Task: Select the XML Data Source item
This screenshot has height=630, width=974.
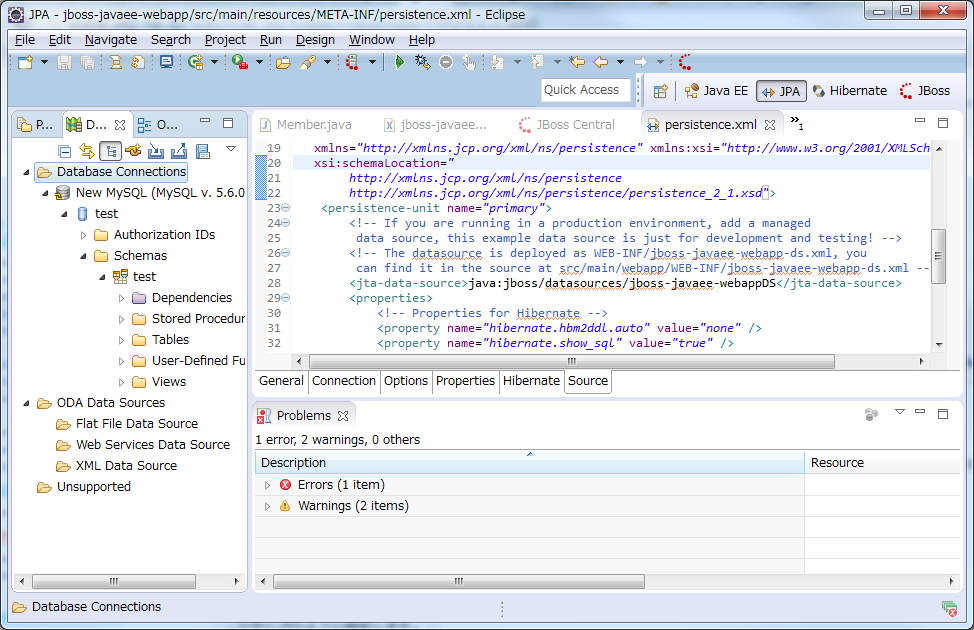Action: (126, 466)
